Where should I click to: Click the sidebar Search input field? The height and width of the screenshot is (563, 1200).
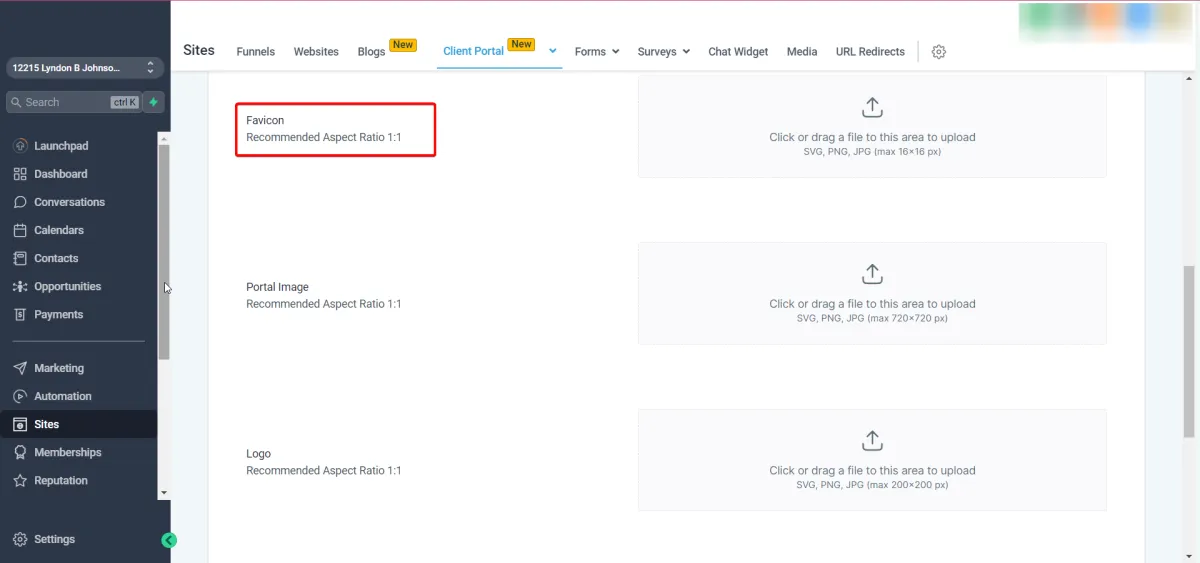click(x=74, y=102)
